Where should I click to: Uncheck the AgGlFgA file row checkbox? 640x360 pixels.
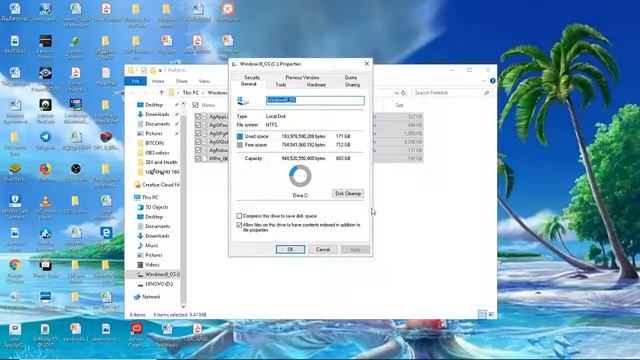(x=198, y=133)
